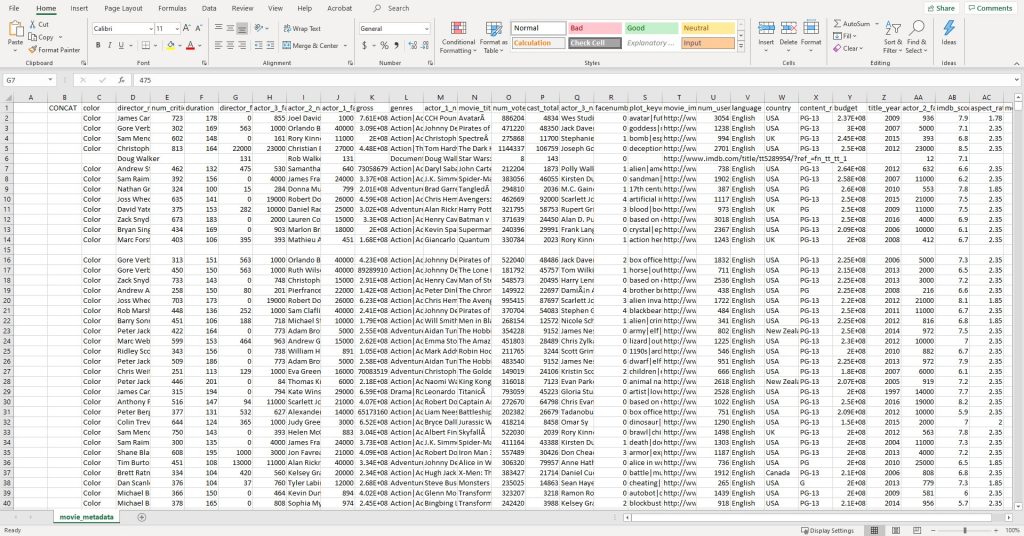Apply the Neutral cell style
This screenshot has height=536, width=1024.
pos(708,28)
